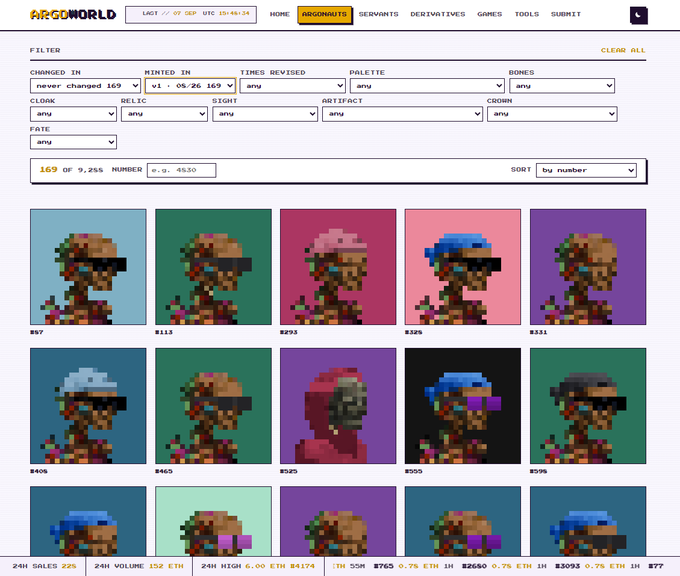Go to the Home menu item
The width and height of the screenshot is (680, 576).
click(x=280, y=14)
